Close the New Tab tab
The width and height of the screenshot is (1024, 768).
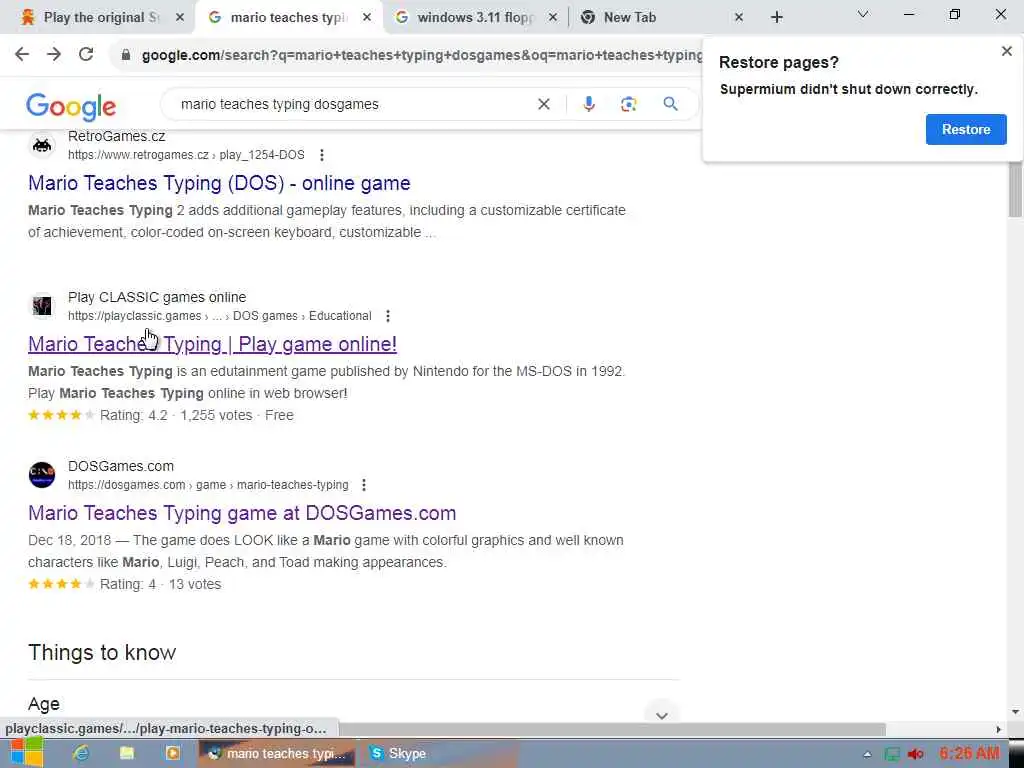click(739, 18)
